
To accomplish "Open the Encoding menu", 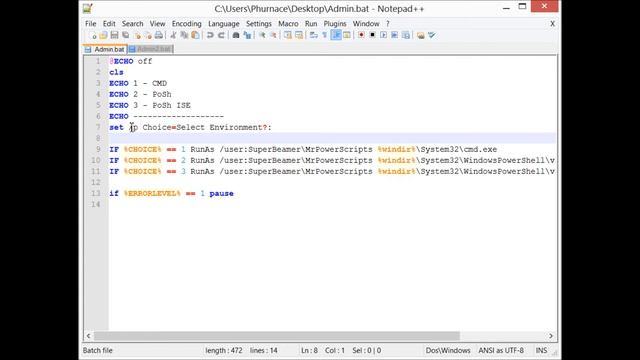I will pyautogui.click(x=187, y=24).
